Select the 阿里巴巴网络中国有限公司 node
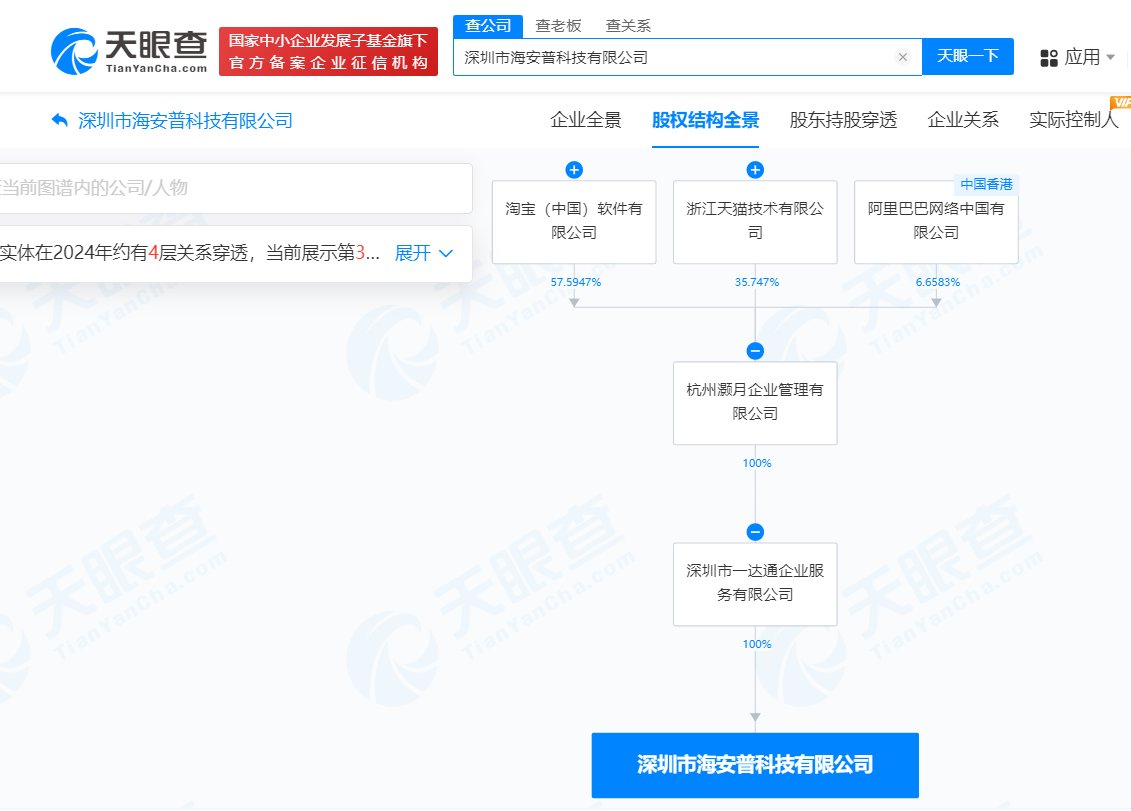 point(936,222)
